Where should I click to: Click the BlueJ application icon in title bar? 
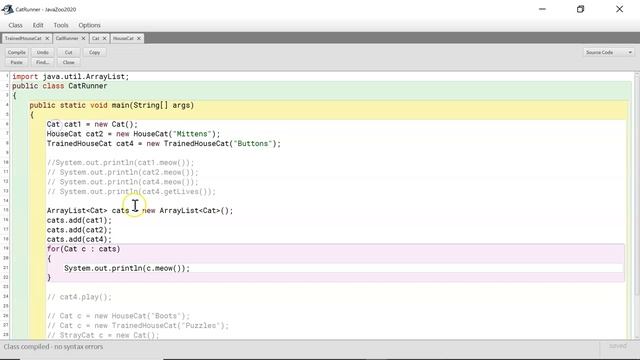click(x=7, y=9)
